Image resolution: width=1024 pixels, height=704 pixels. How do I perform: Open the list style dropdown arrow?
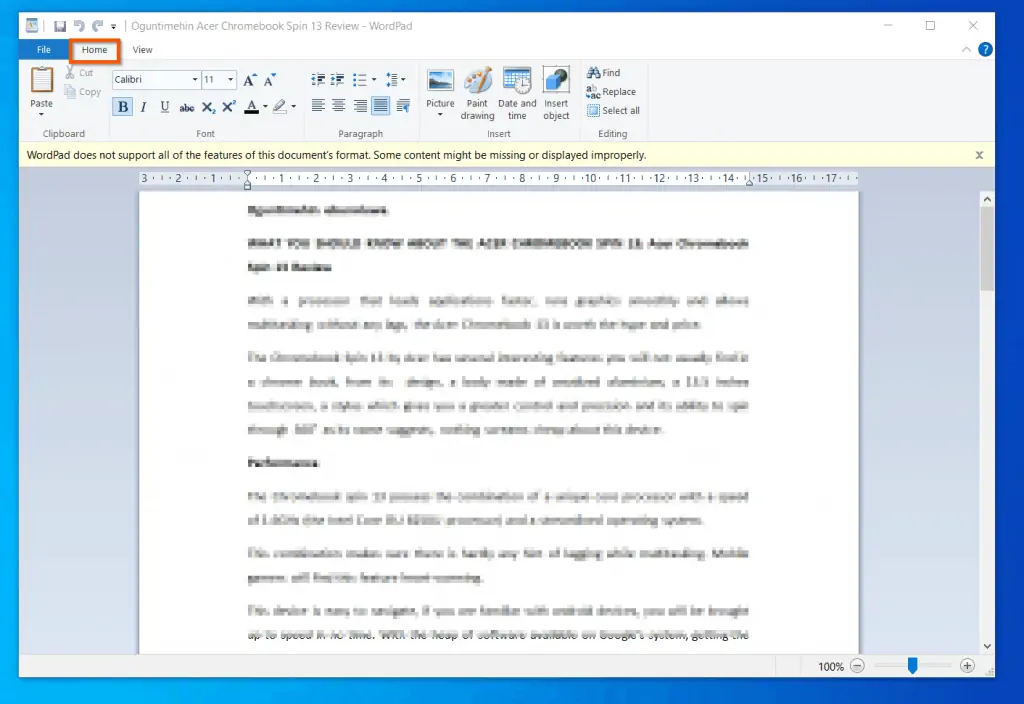click(374, 80)
